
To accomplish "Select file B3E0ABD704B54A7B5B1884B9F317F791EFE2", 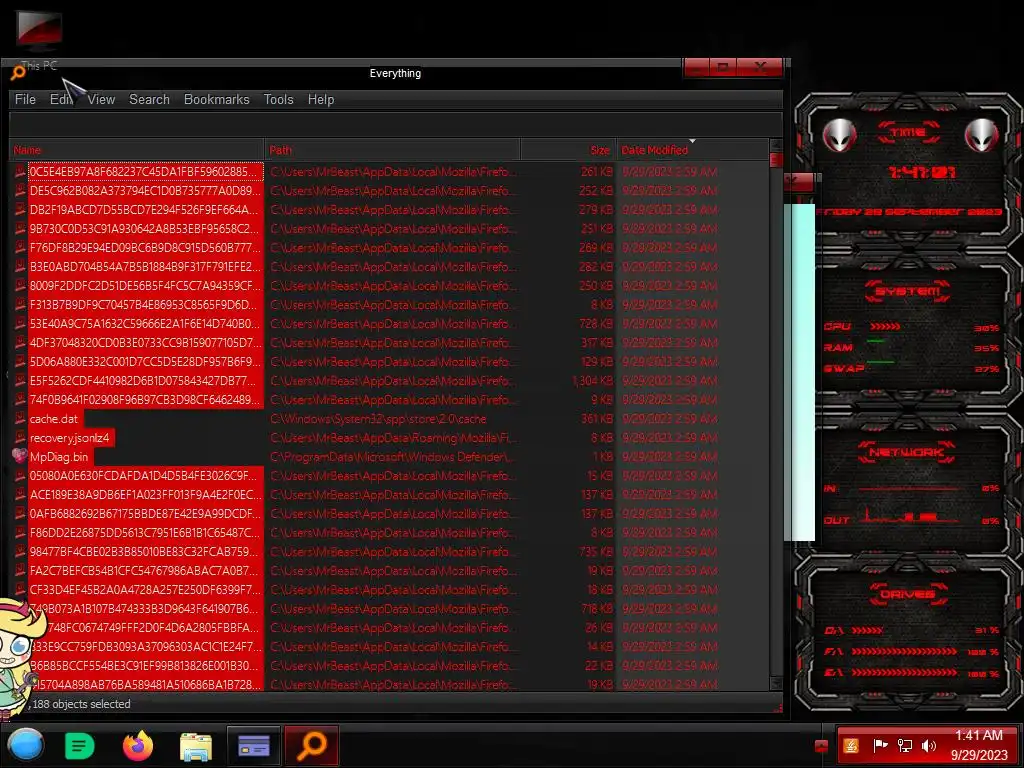I will pos(144,266).
